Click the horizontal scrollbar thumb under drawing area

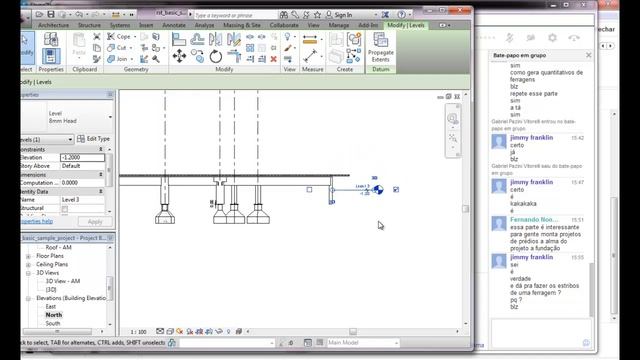[x=353, y=331]
